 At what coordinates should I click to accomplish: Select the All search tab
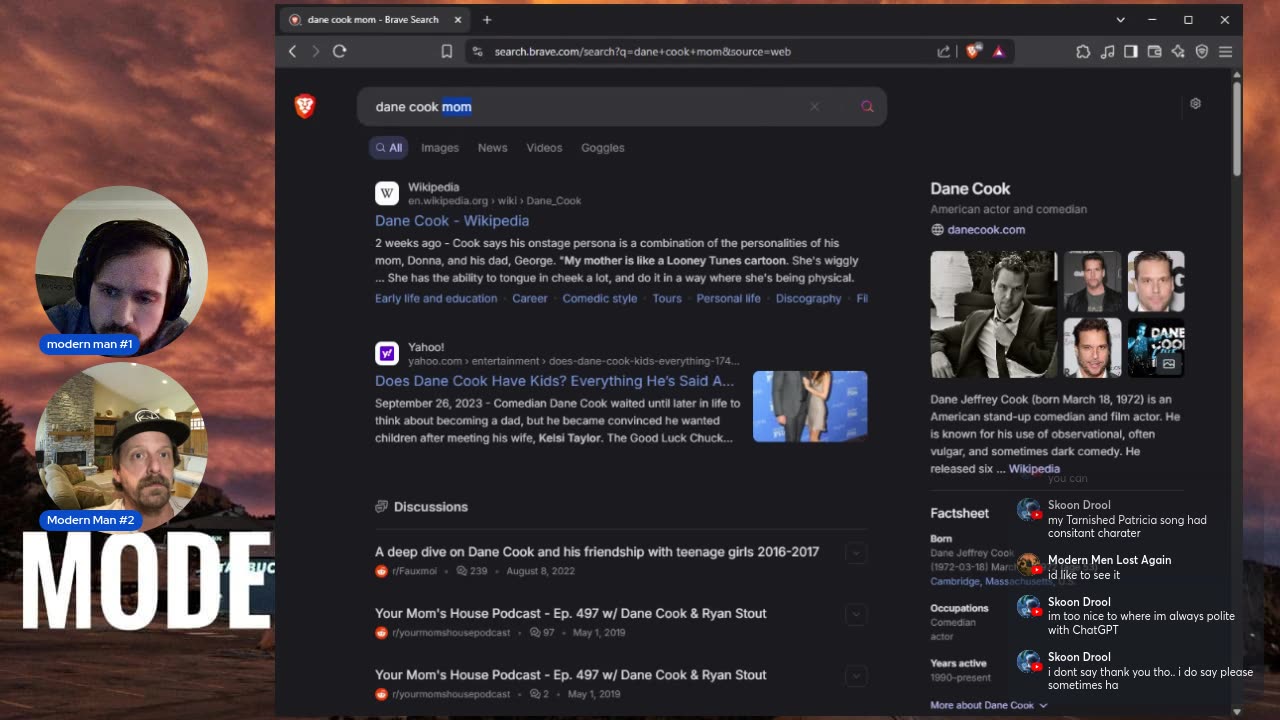pyautogui.click(x=388, y=148)
